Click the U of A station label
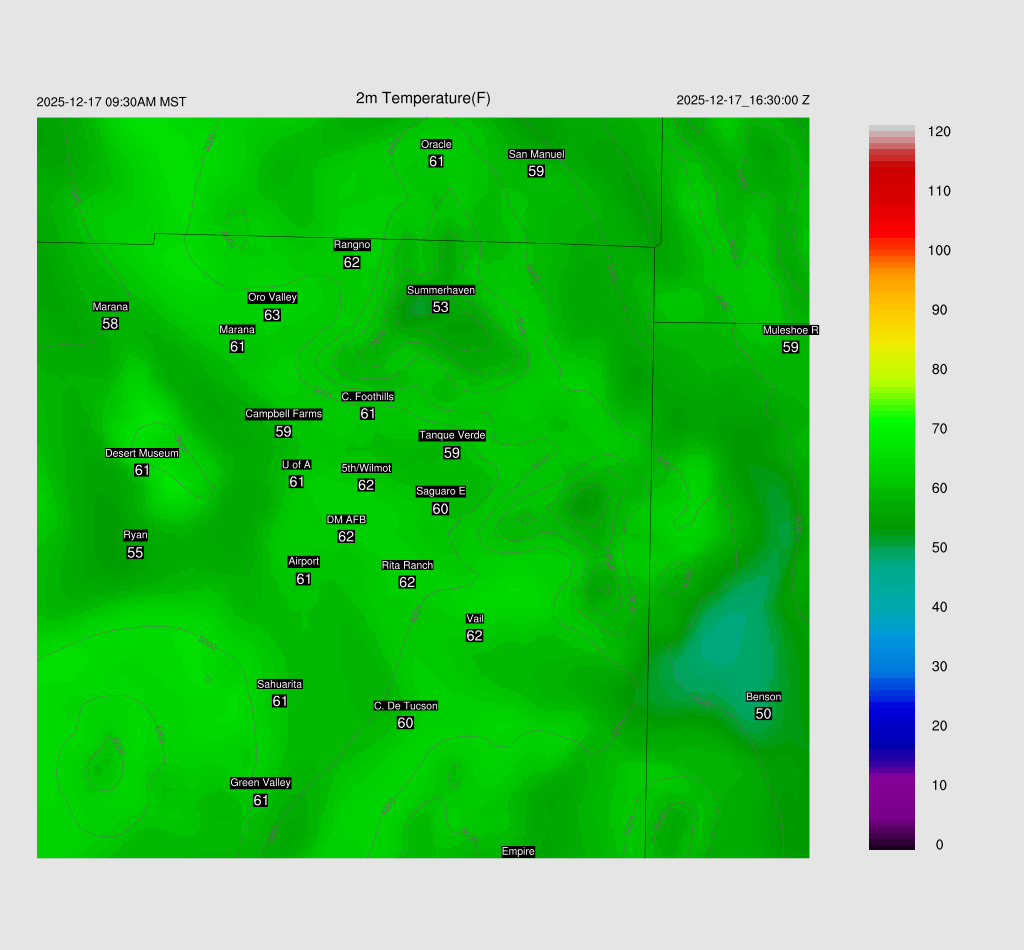 [x=296, y=464]
